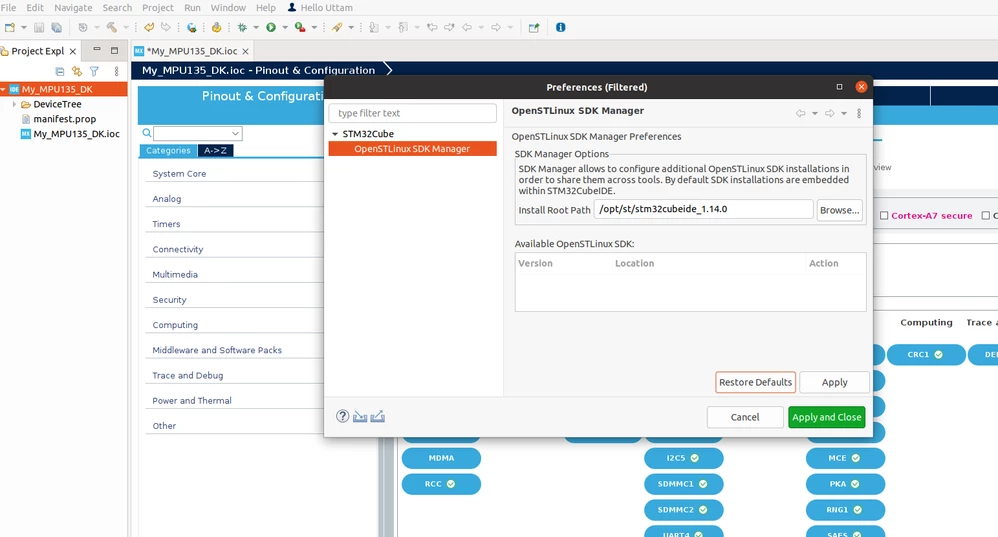This screenshot has width=998, height=537.
Task: Switch to the Categories tab
Action: tap(168, 150)
